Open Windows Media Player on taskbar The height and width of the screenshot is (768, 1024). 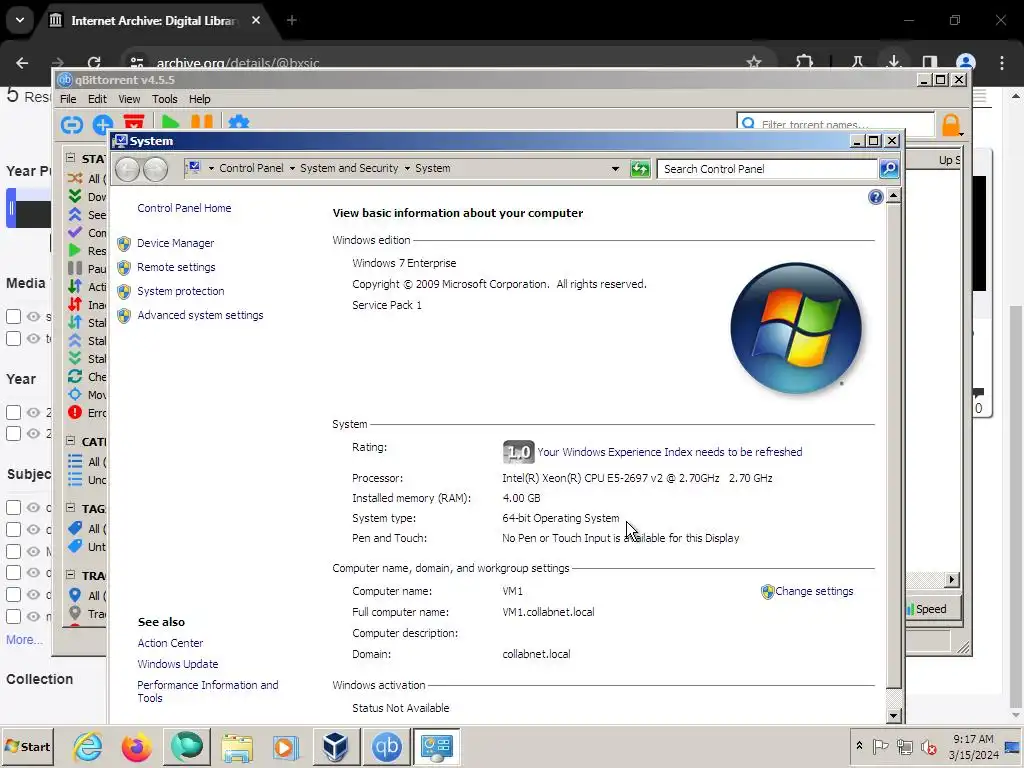tap(285, 747)
